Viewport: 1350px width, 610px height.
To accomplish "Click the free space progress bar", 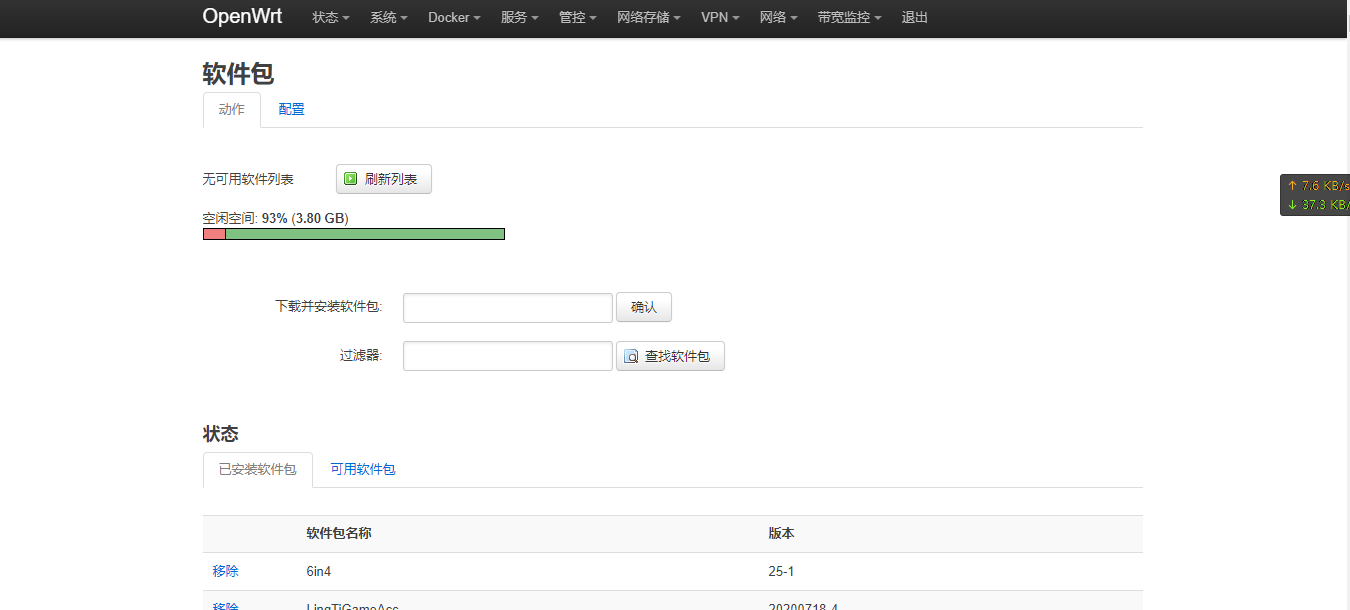I will click(353, 233).
